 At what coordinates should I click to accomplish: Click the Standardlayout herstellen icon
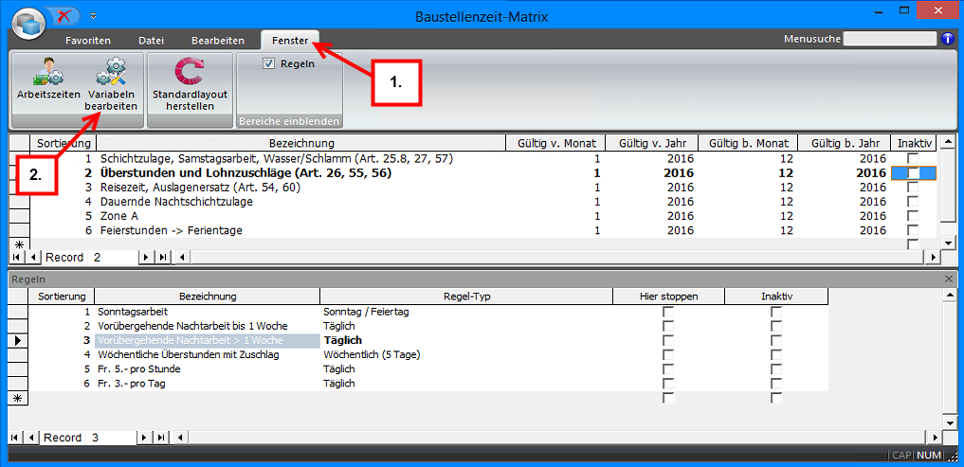189,72
